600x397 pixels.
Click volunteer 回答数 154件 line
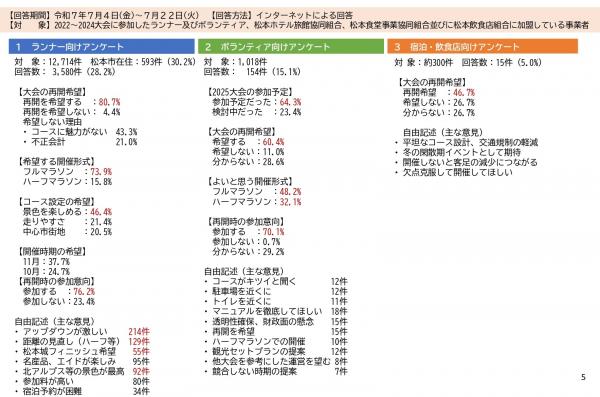click(253, 72)
